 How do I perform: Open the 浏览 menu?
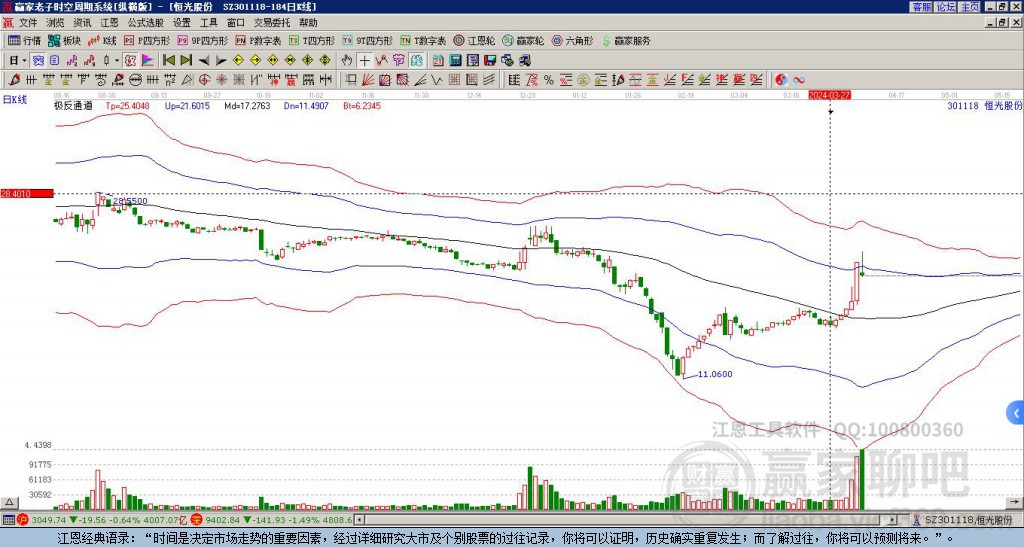pos(56,23)
